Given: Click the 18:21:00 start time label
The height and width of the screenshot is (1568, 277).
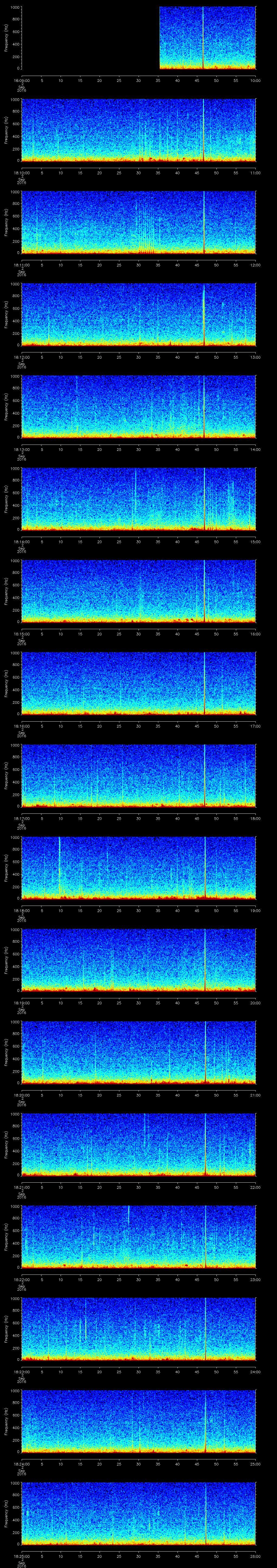Looking at the screenshot, I should (21, 1187).
